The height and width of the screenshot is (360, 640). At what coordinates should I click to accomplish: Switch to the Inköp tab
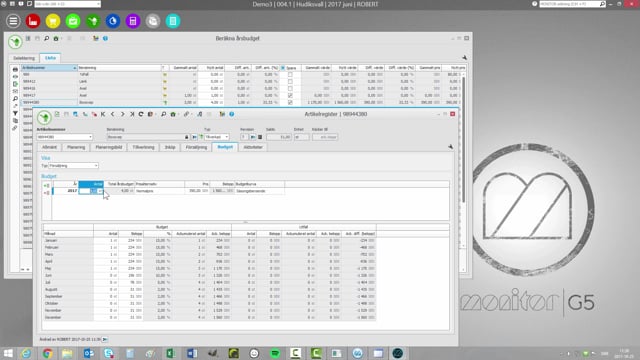pos(170,147)
